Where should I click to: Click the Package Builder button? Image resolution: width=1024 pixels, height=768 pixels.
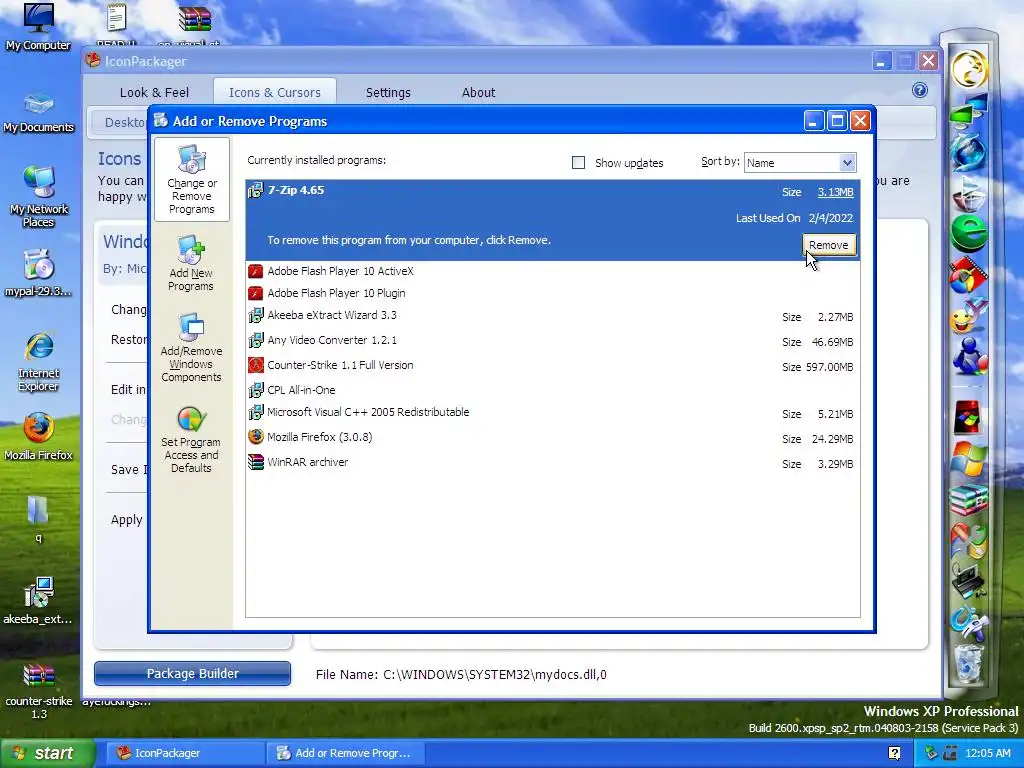click(193, 673)
